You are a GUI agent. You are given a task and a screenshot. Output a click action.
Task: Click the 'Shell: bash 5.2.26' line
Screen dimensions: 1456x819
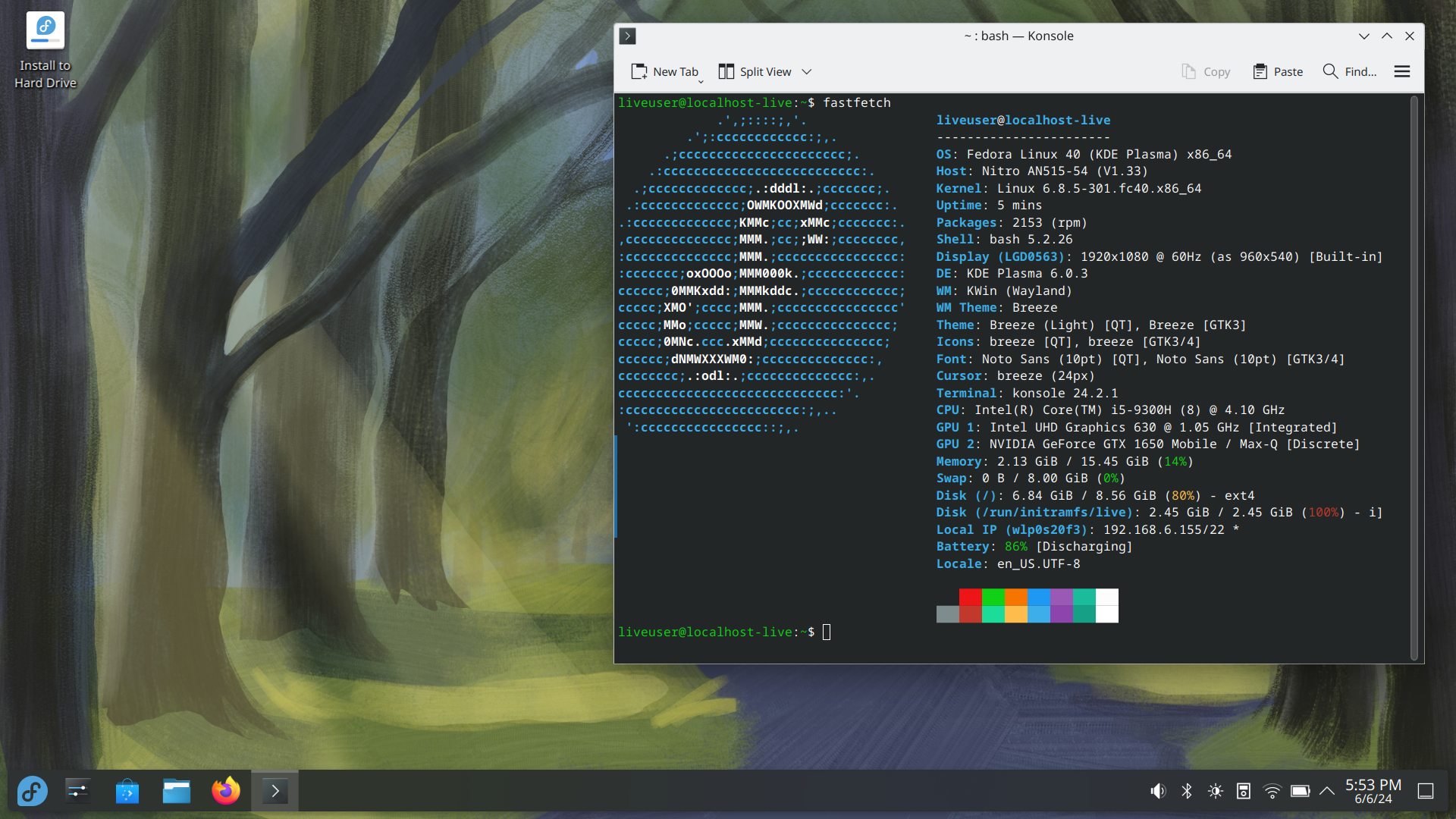point(1004,240)
